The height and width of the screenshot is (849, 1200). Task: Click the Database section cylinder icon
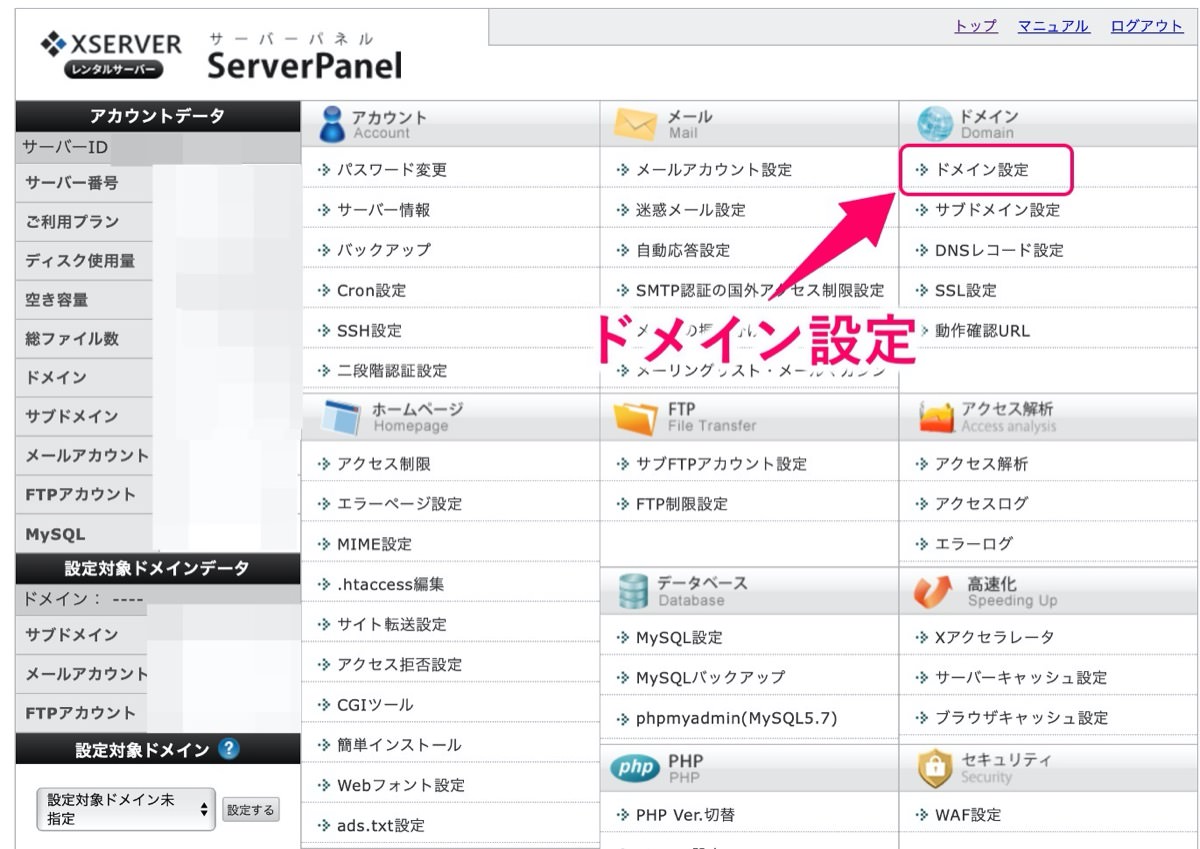click(x=633, y=591)
